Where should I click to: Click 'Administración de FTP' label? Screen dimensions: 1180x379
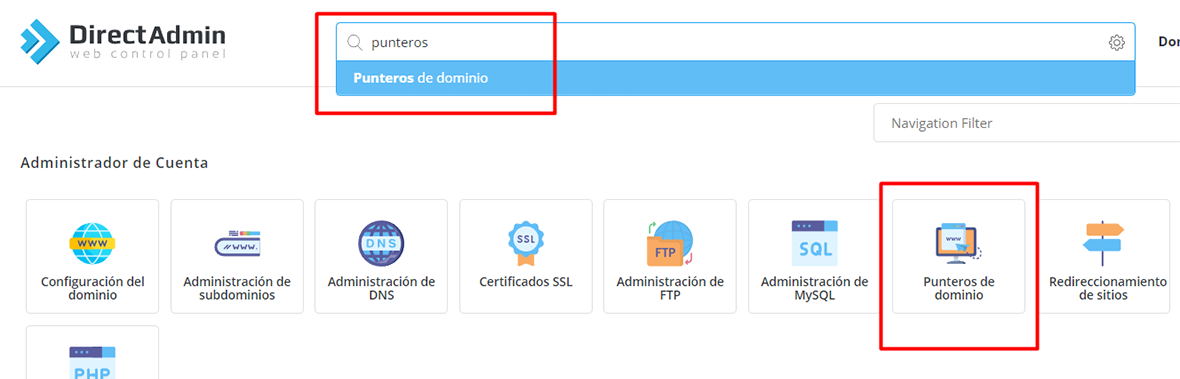pos(670,289)
